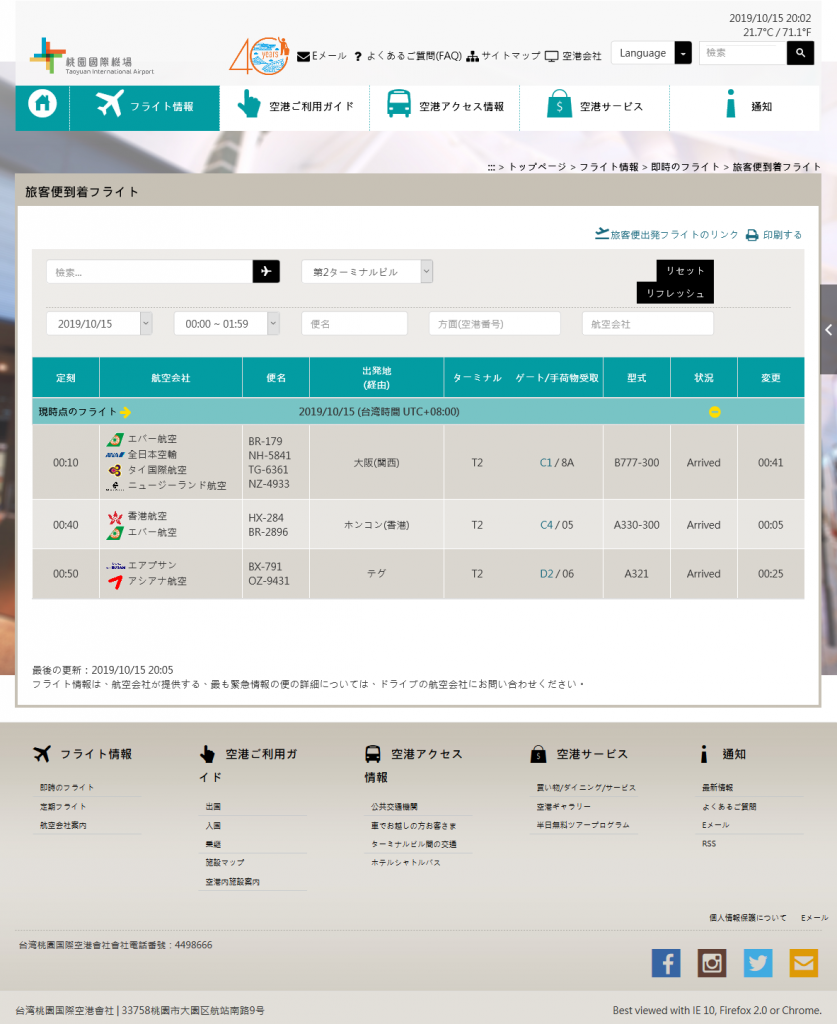The height and width of the screenshot is (1024, 837).
Task: Click the orange email envelope icon
Action: click(804, 963)
